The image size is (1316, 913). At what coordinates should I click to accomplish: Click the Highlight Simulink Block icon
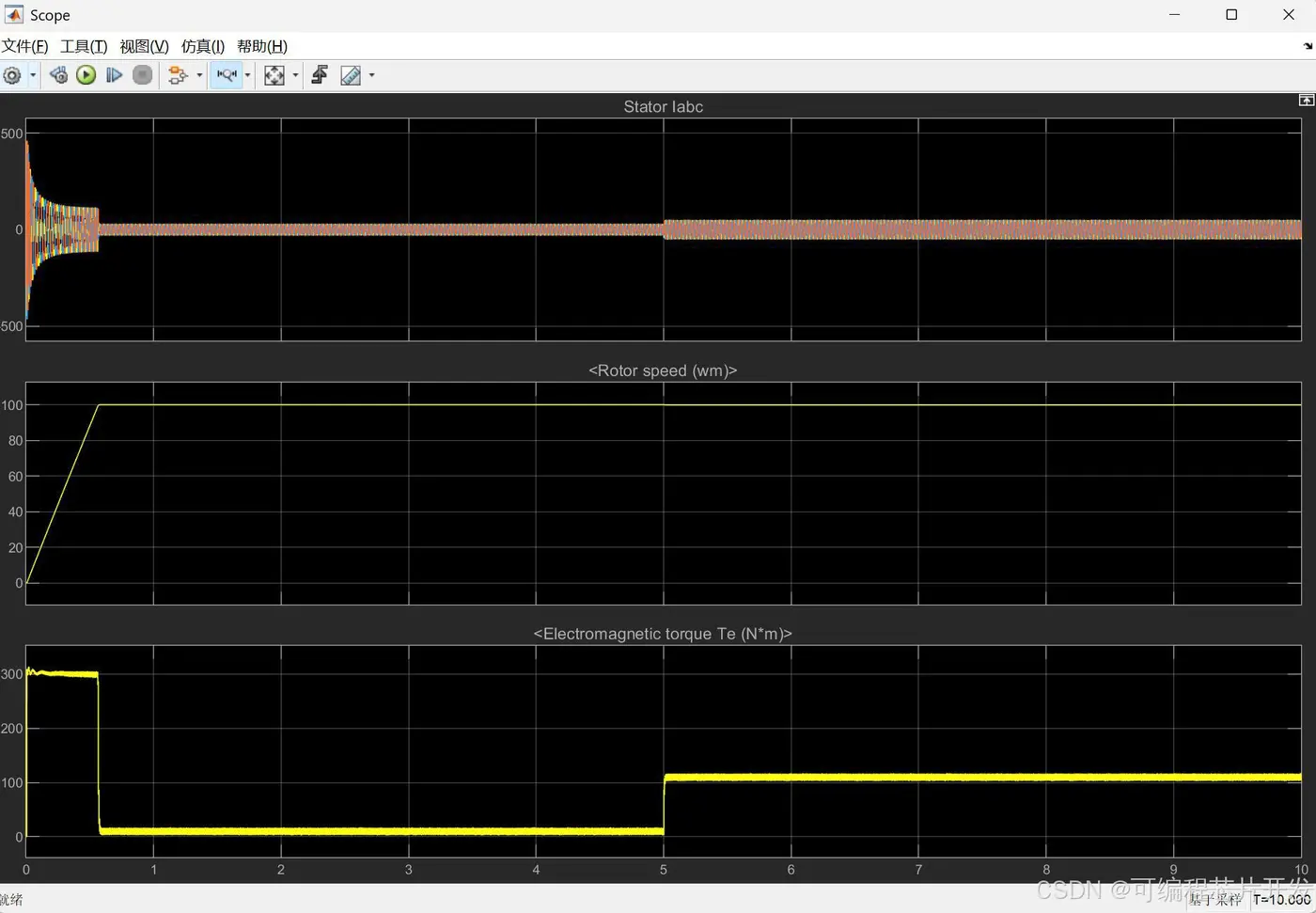pyautogui.click(x=178, y=75)
